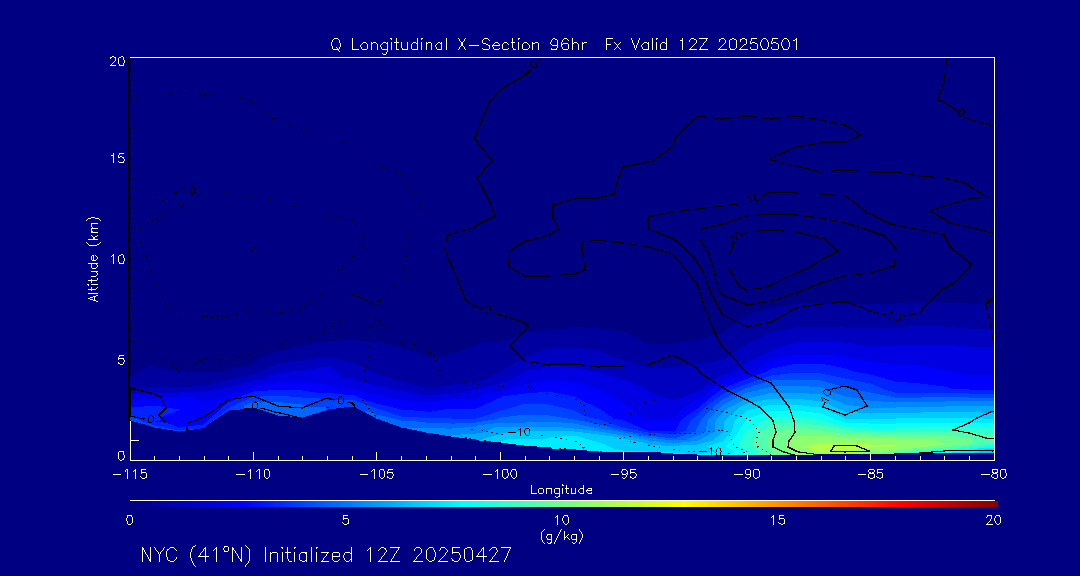Select the -85 longitude tick label
1080x576 pixels.
pos(871,475)
